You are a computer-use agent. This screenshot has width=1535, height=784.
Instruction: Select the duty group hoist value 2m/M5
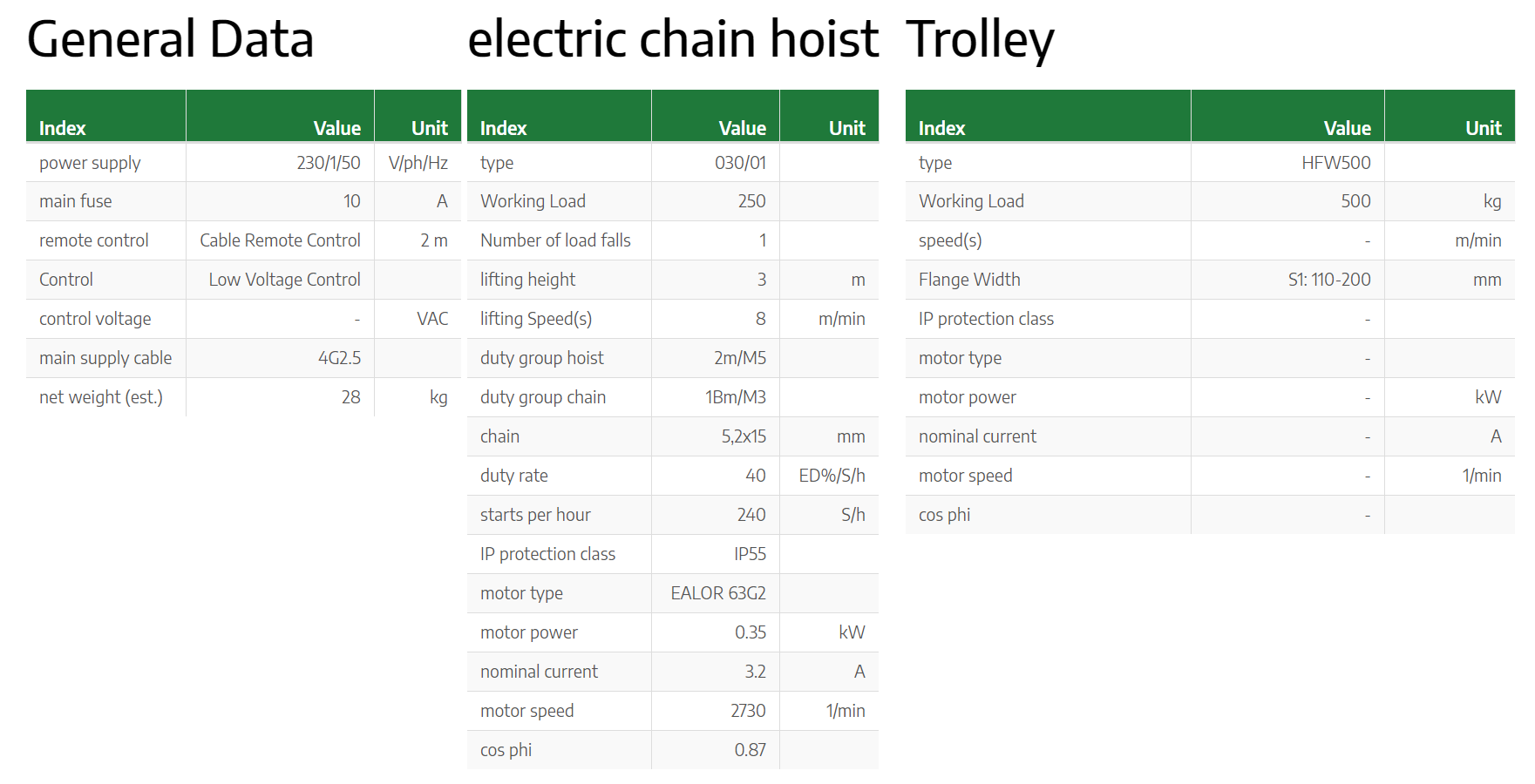739,358
